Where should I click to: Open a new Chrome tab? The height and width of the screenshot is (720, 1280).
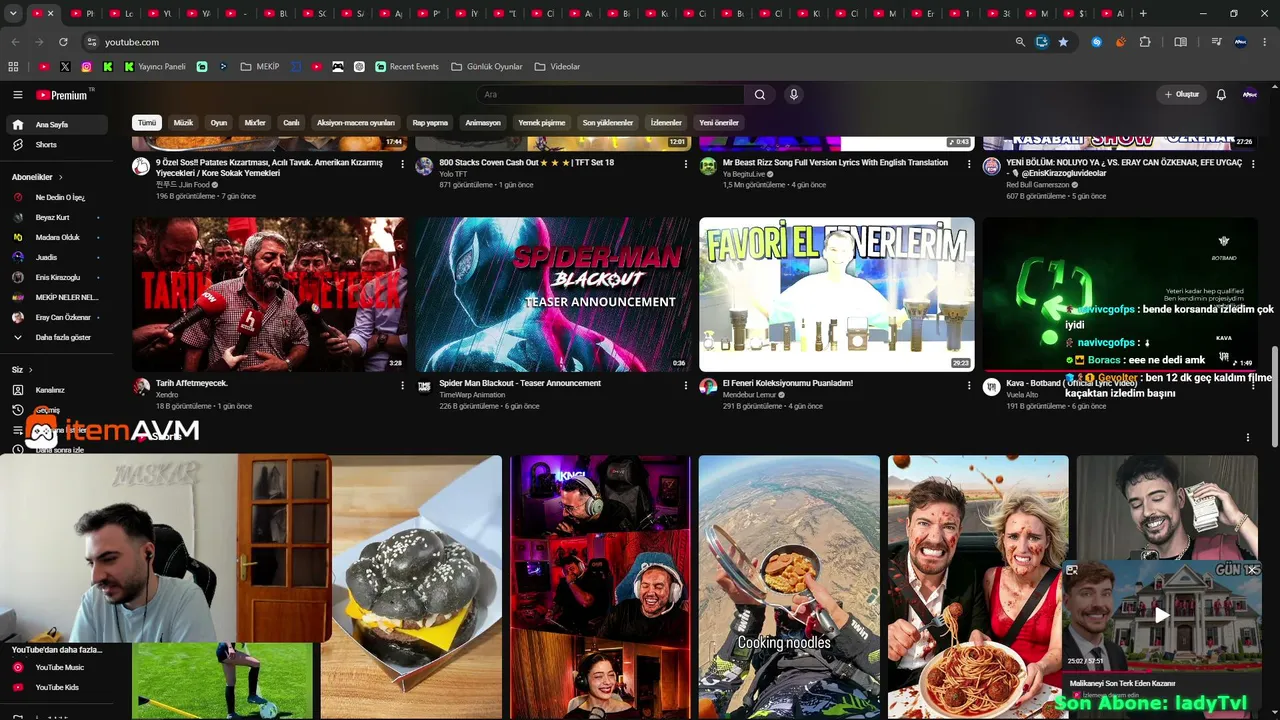(1143, 13)
